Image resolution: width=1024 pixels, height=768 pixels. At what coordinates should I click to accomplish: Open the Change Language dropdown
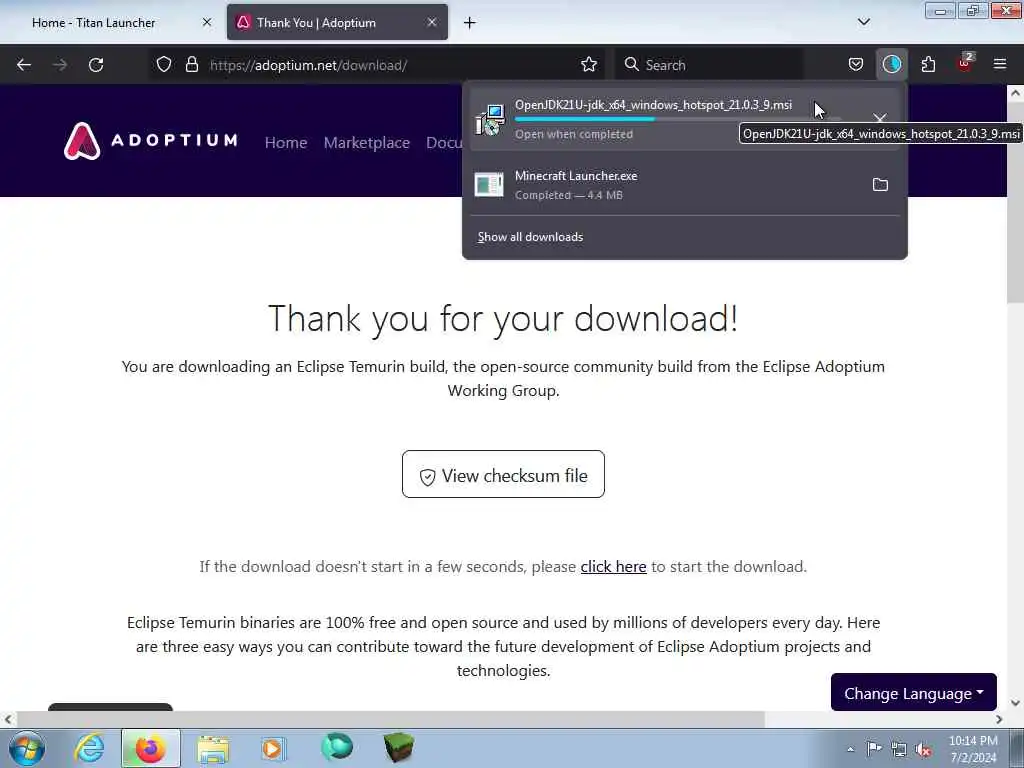[914, 692]
